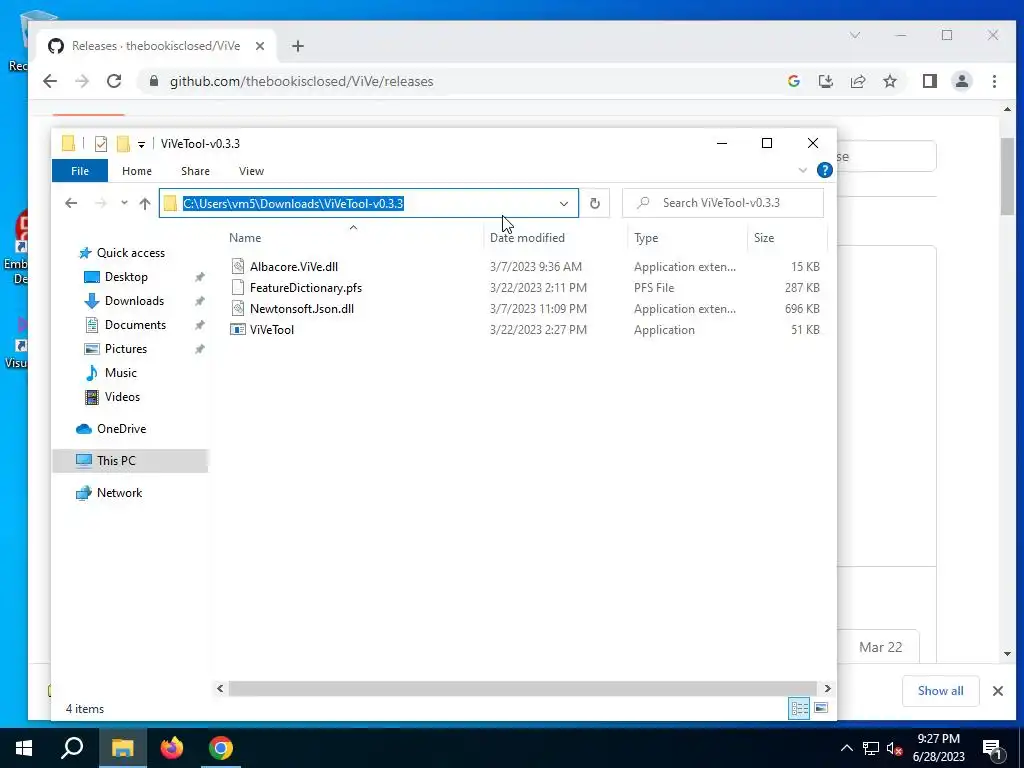Go up one folder level

(x=145, y=203)
